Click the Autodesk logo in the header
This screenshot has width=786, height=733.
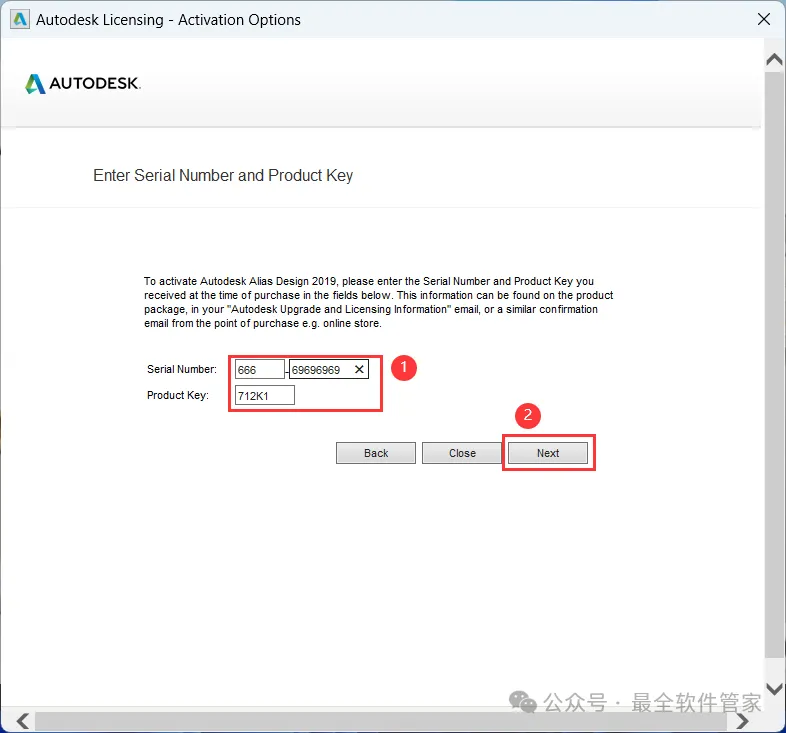coord(83,84)
